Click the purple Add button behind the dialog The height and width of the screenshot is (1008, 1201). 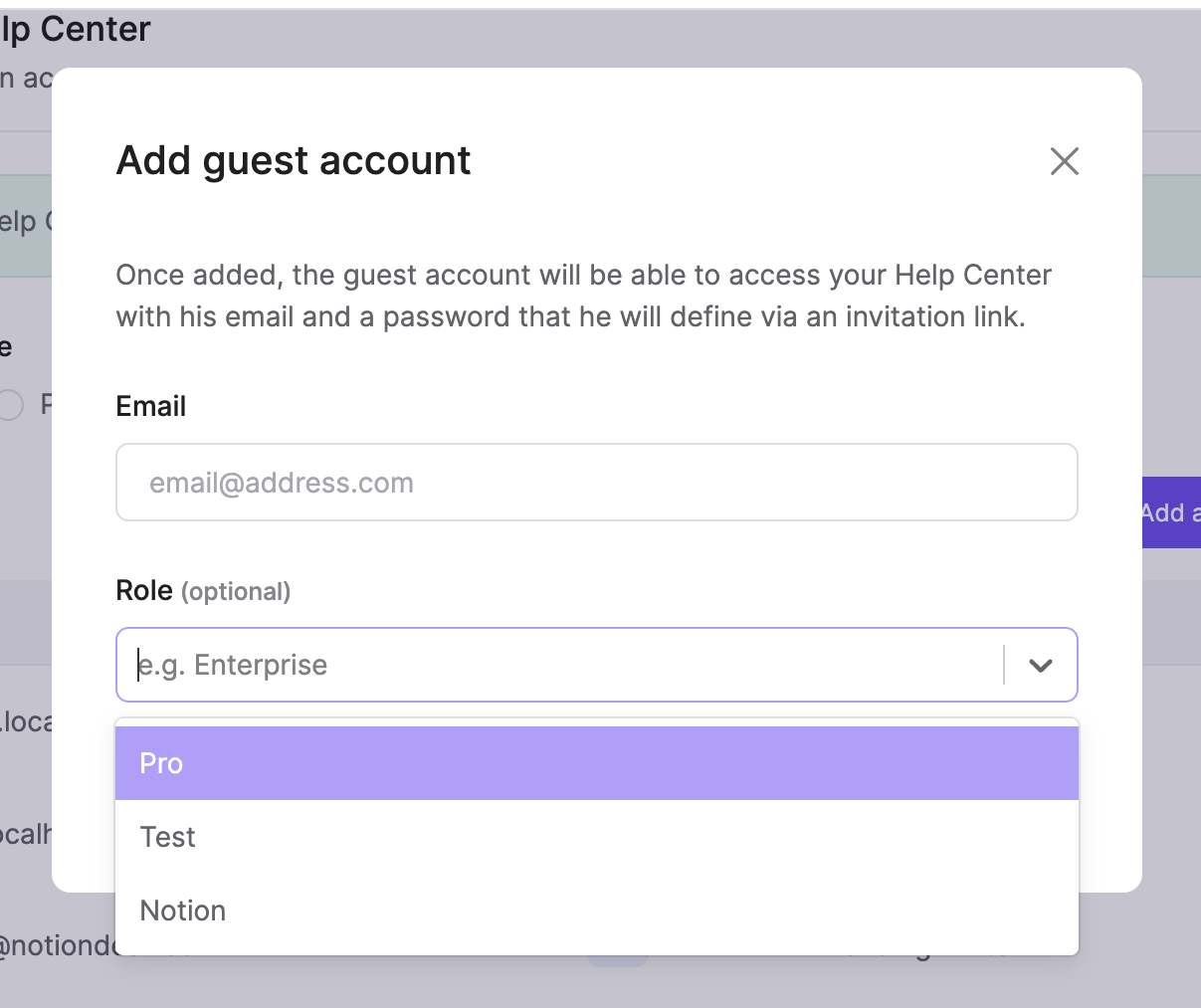point(1171,512)
